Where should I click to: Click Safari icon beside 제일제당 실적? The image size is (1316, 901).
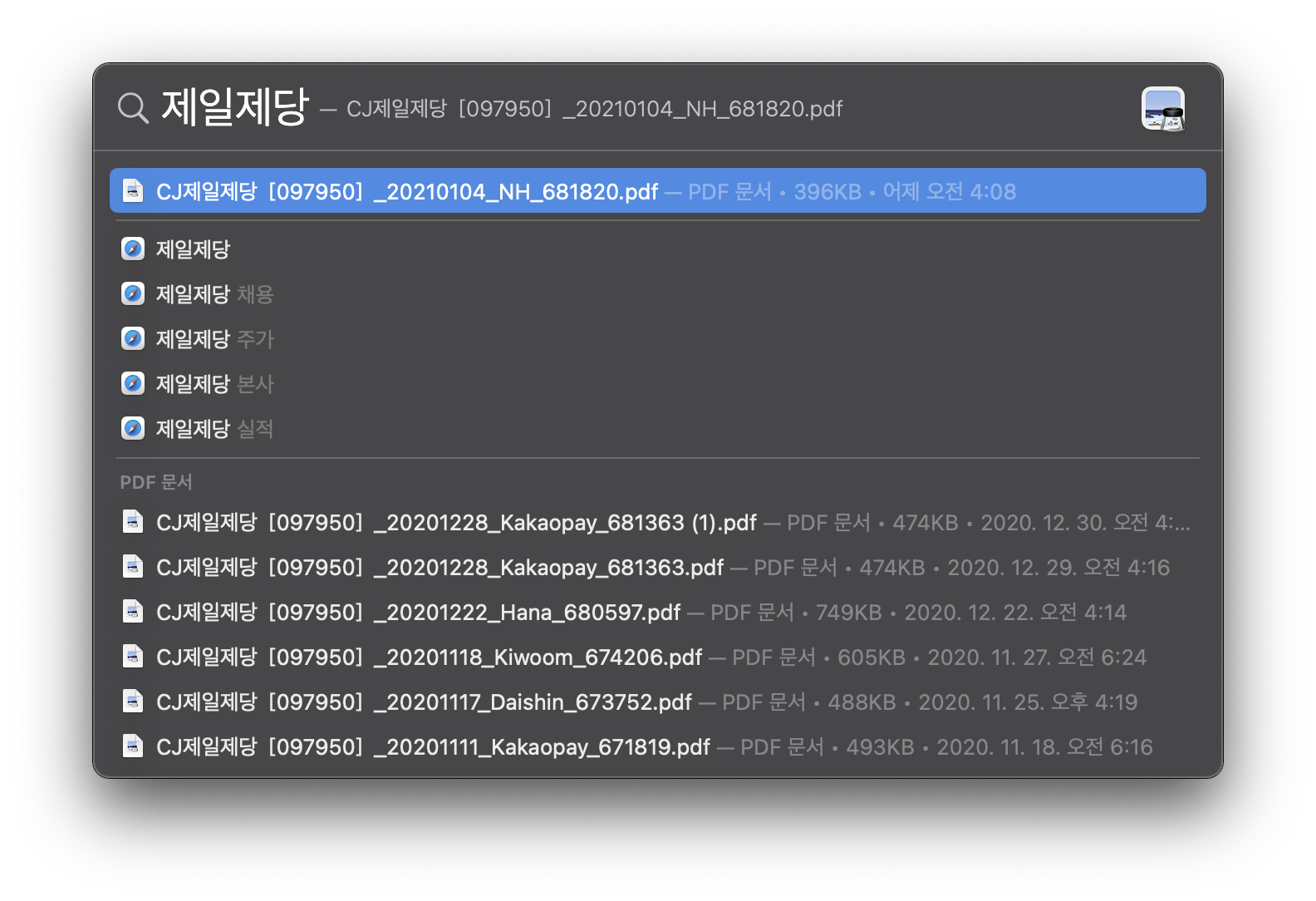click(133, 428)
